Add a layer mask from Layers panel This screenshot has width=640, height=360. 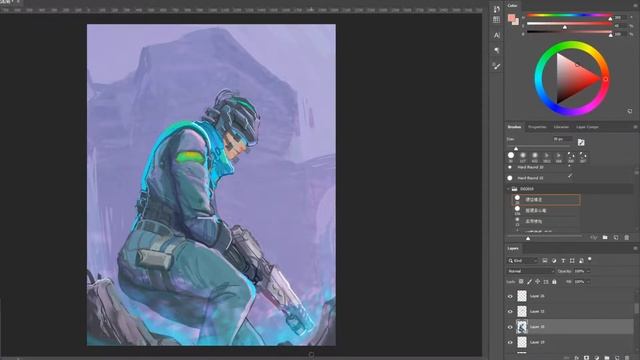[x=587, y=358]
